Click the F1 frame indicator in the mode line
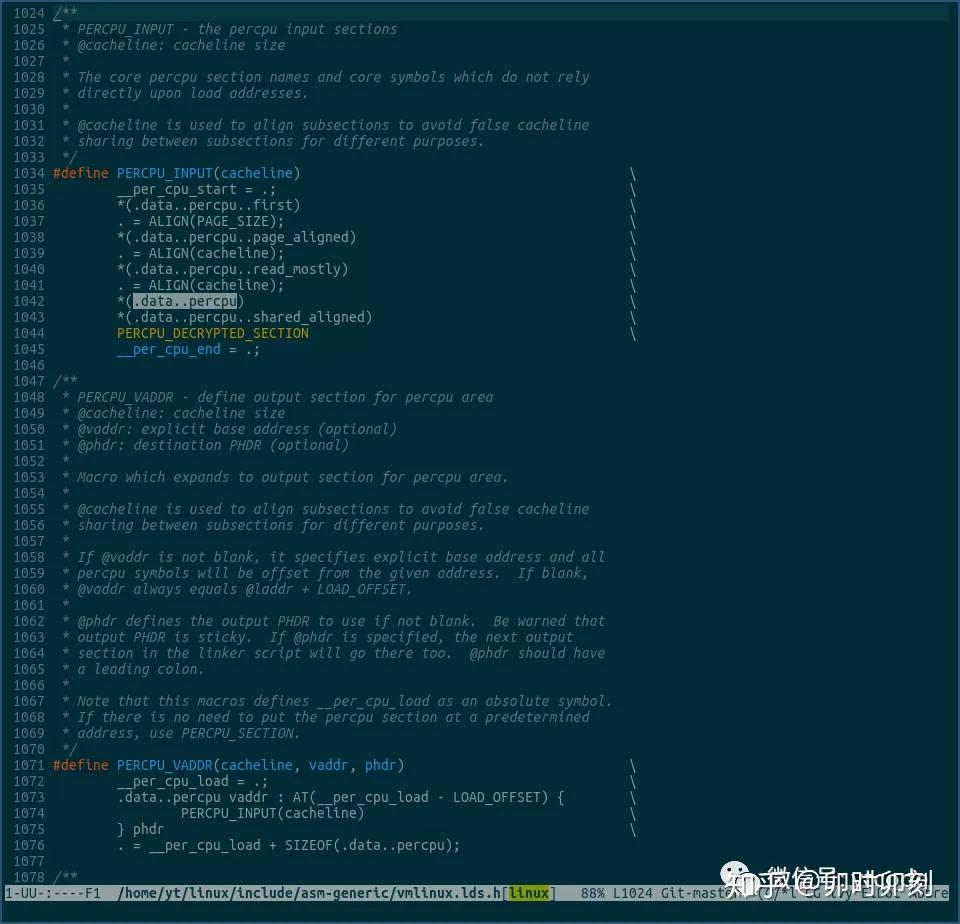This screenshot has height=924, width=960. [92, 894]
